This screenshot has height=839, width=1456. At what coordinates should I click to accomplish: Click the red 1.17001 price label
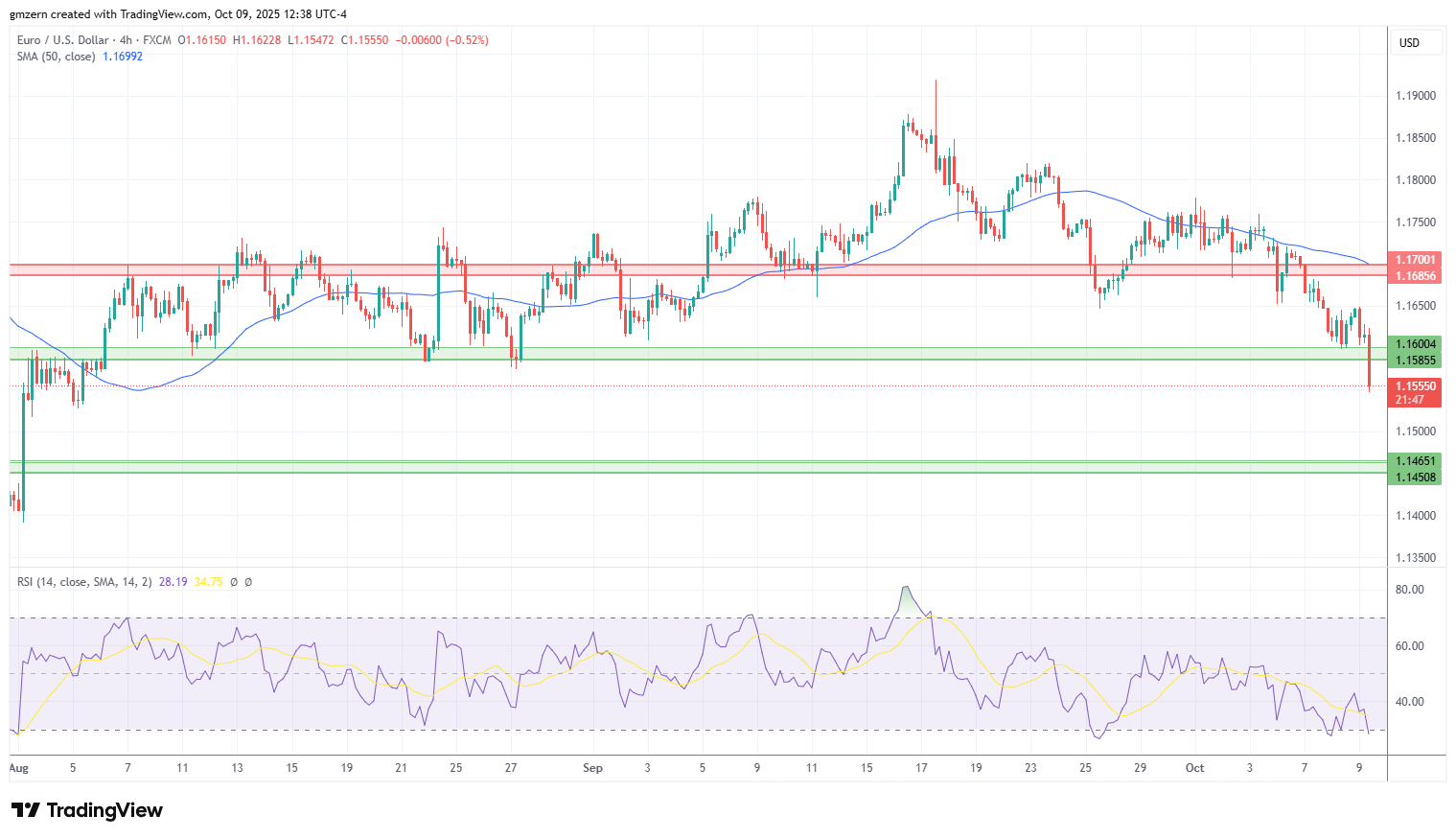1415,260
